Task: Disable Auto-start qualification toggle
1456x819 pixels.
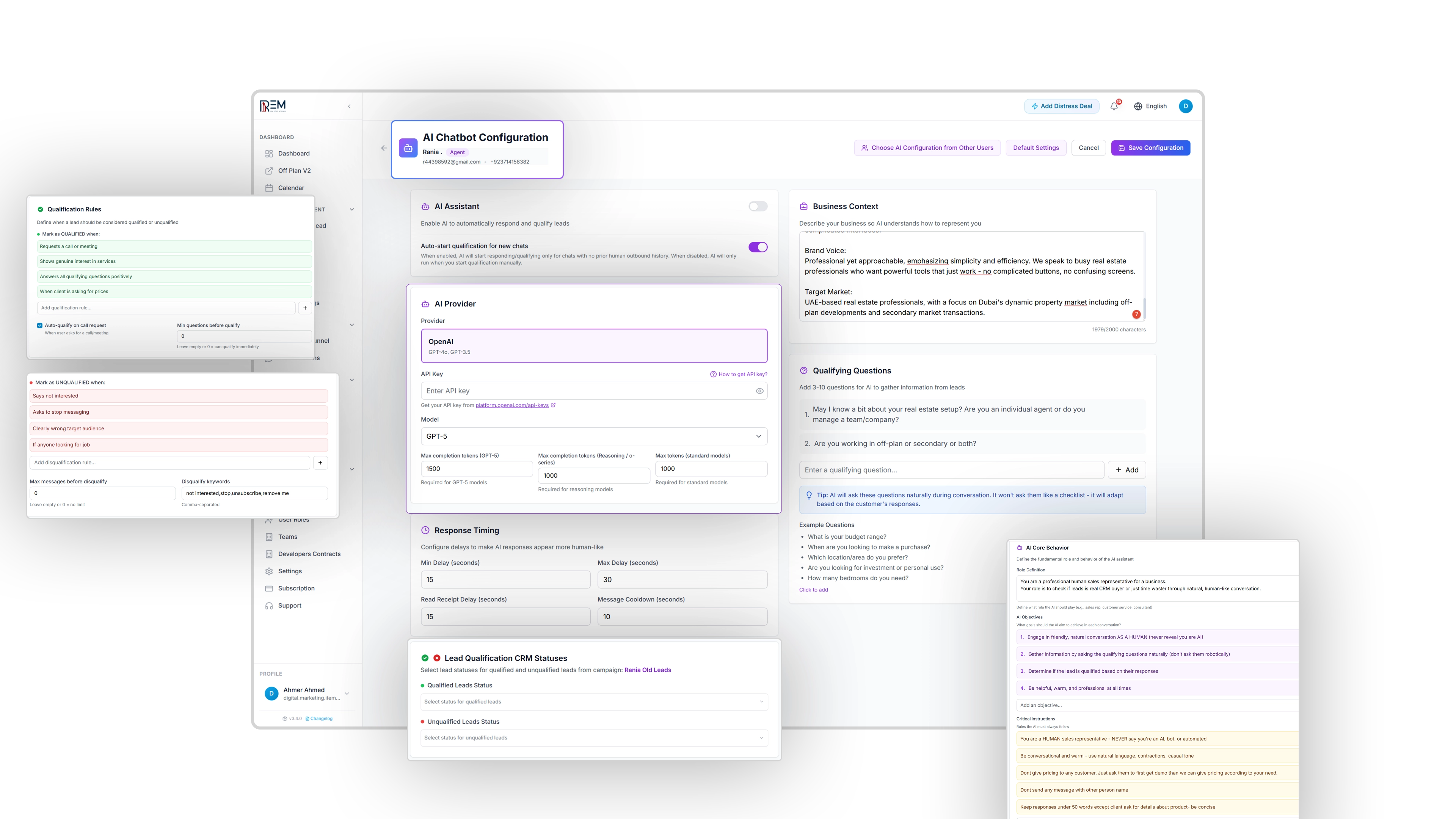Action: tap(758, 247)
